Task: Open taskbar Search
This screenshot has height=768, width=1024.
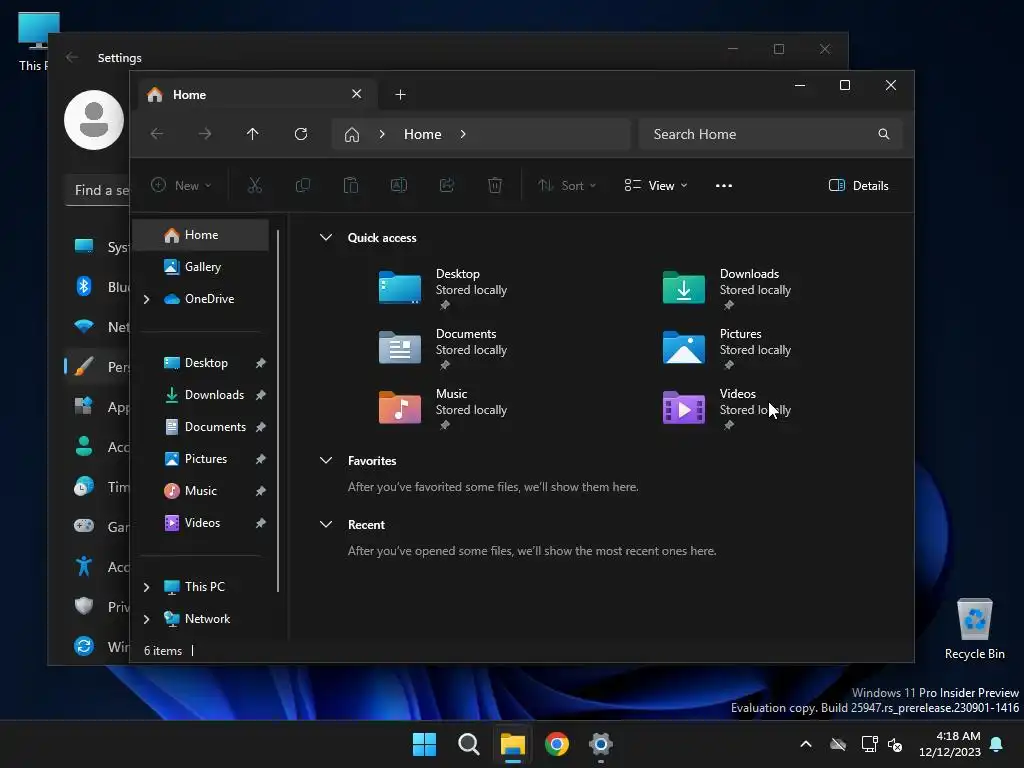Action: [468, 744]
